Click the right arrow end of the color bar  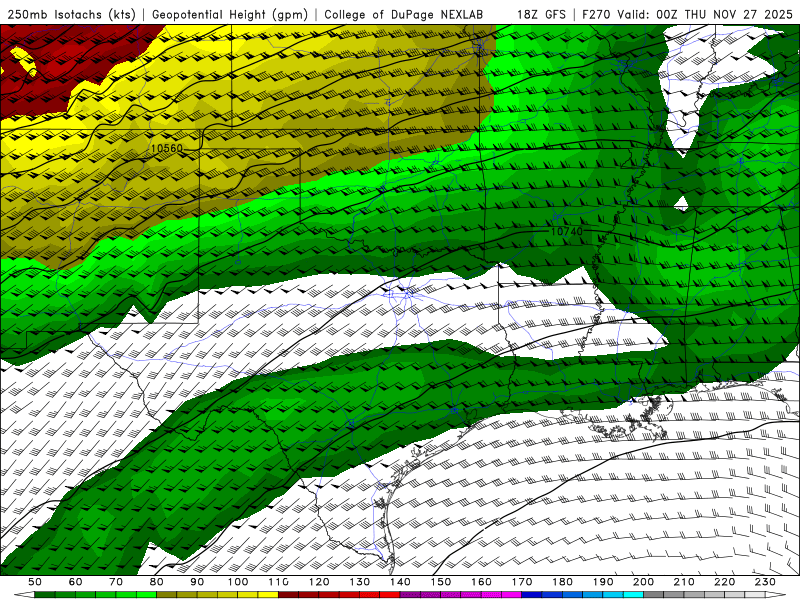776,595
